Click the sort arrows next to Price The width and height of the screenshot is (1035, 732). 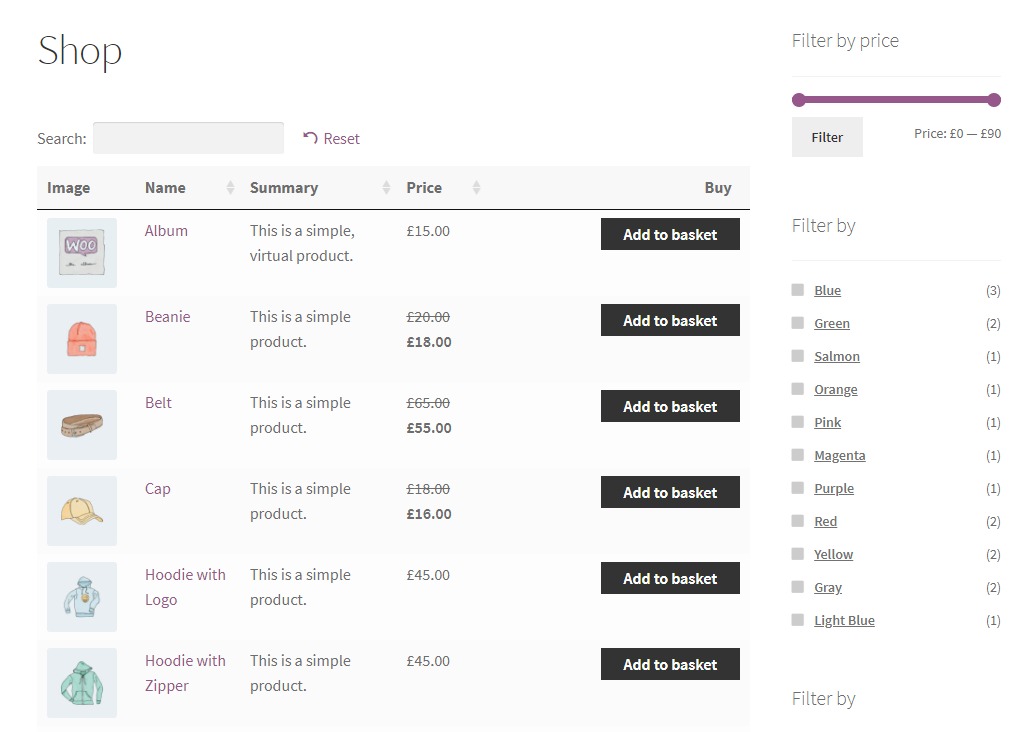(x=474, y=187)
